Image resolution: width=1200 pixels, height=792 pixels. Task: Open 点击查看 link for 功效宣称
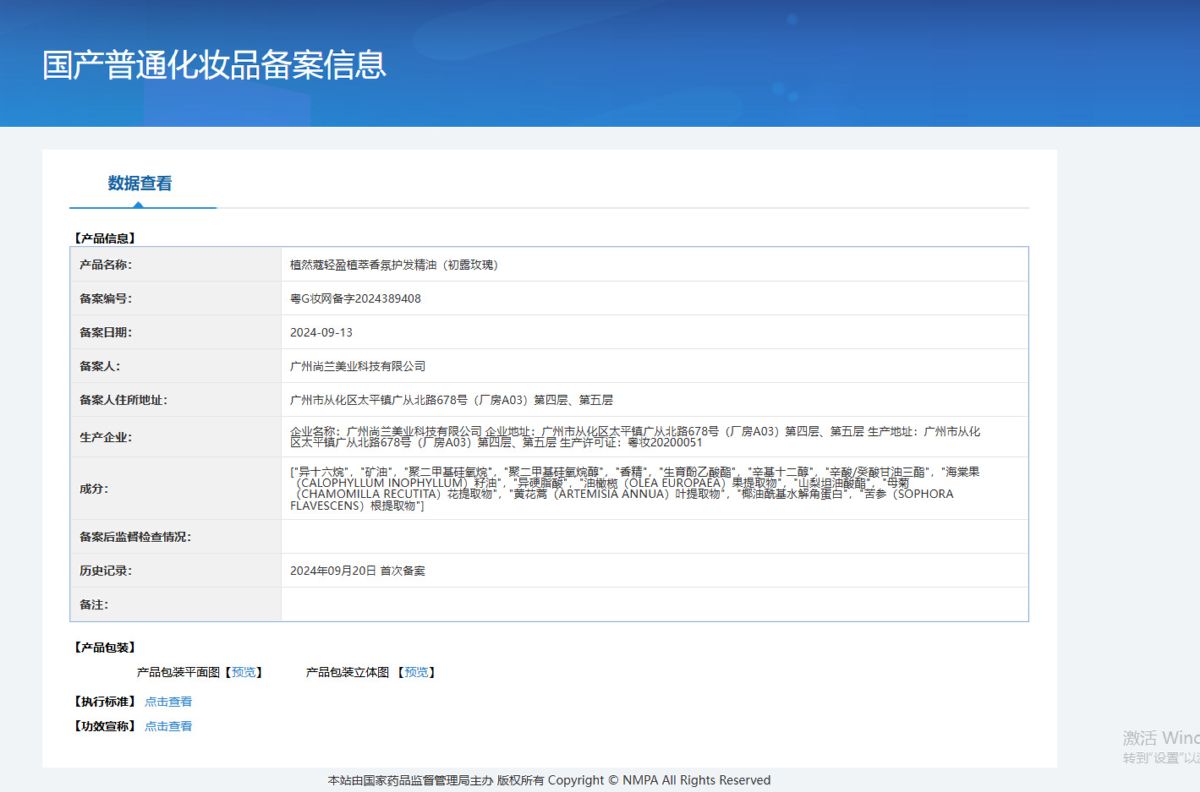click(x=168, y=727)
